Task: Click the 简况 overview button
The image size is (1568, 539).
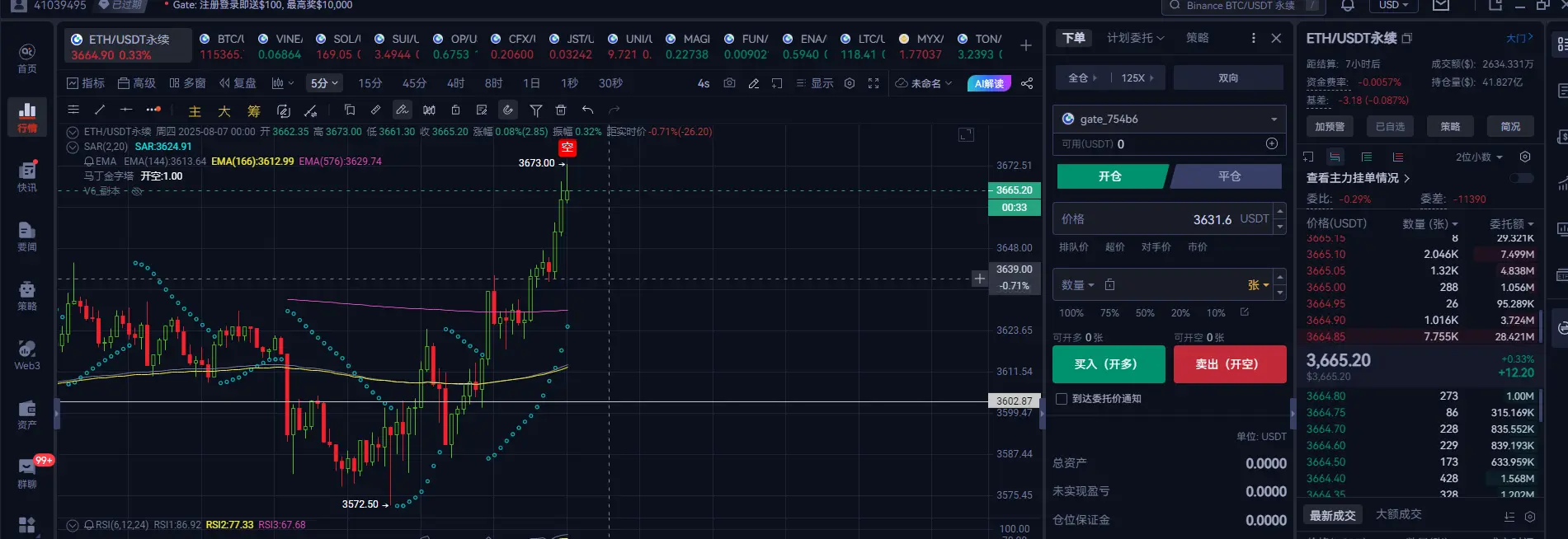Action: 1510,126
